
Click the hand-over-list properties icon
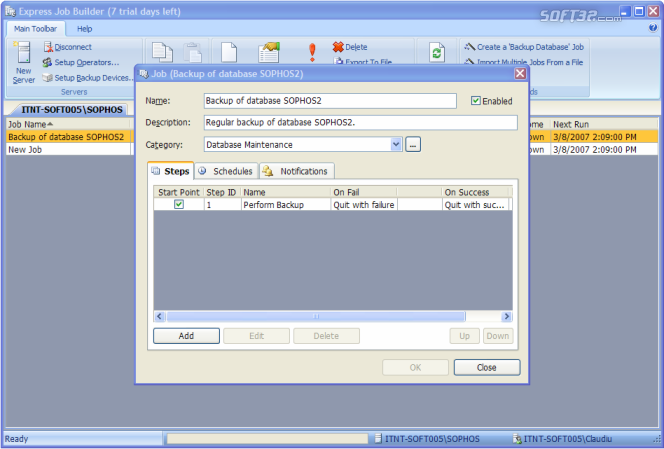coord(269,53)
